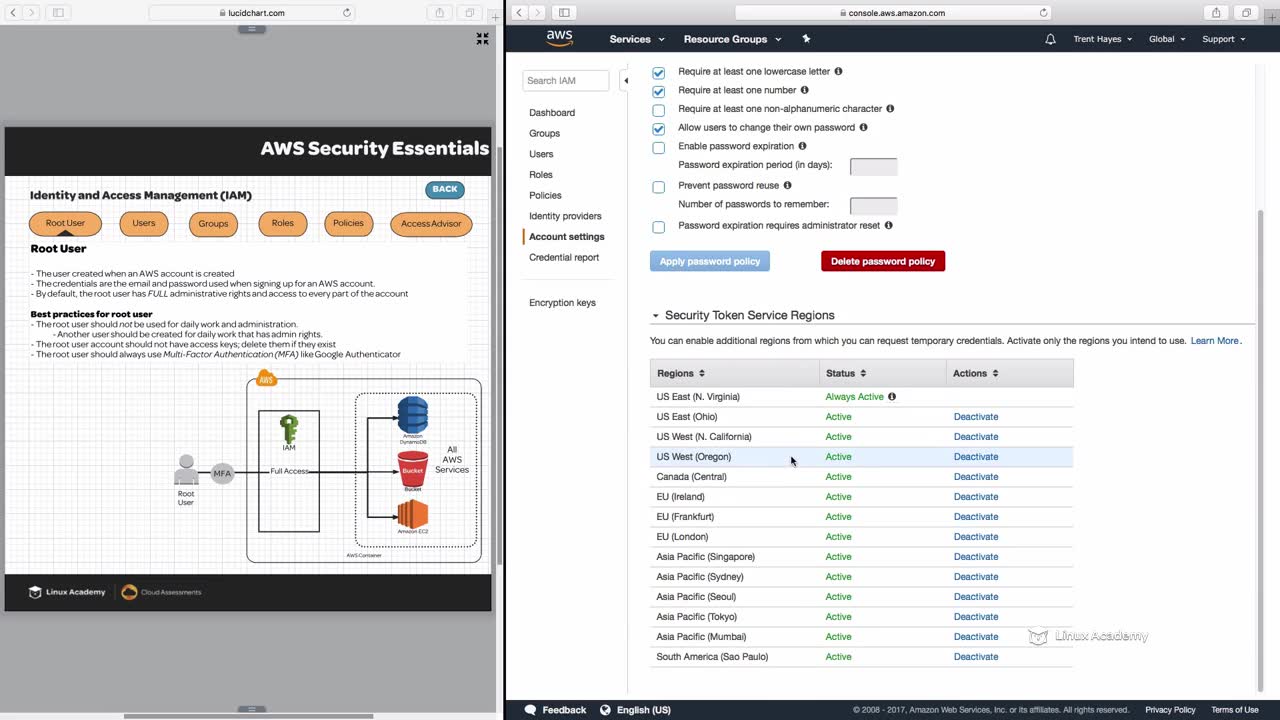Open Encryption keys in the IAM sidebar
Image resolution: width=1280 pixels, height=720 pixels.
(562, 303)
